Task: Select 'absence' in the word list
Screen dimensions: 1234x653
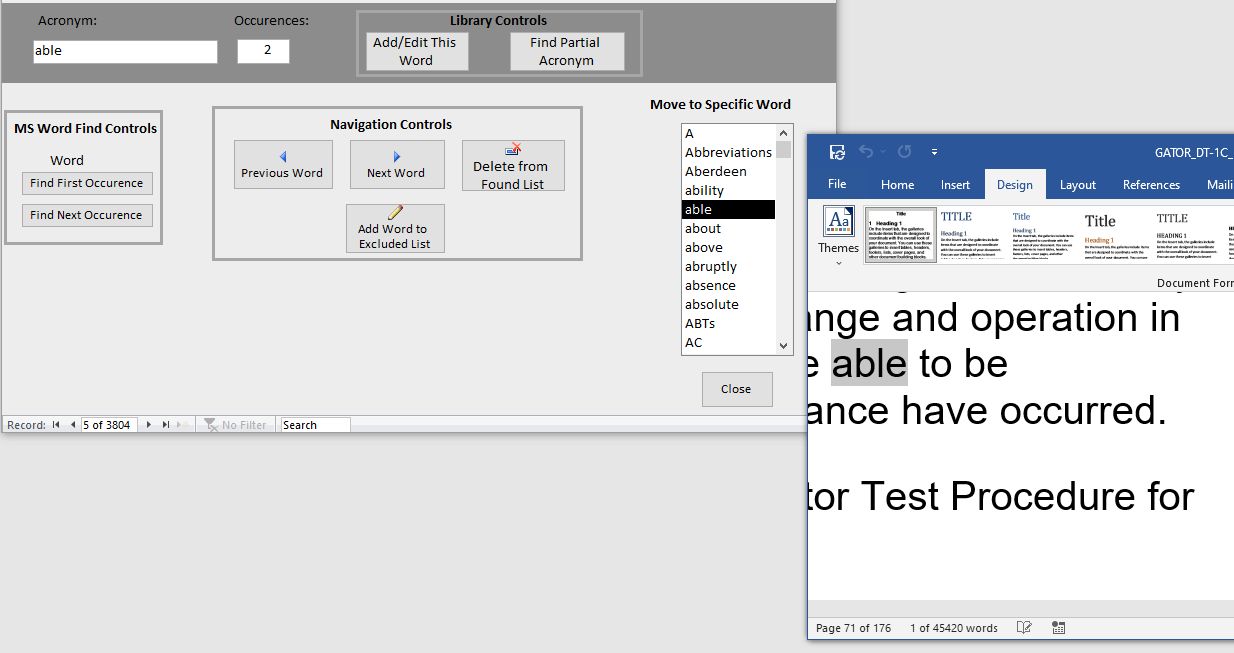Action: click(728, 285)
